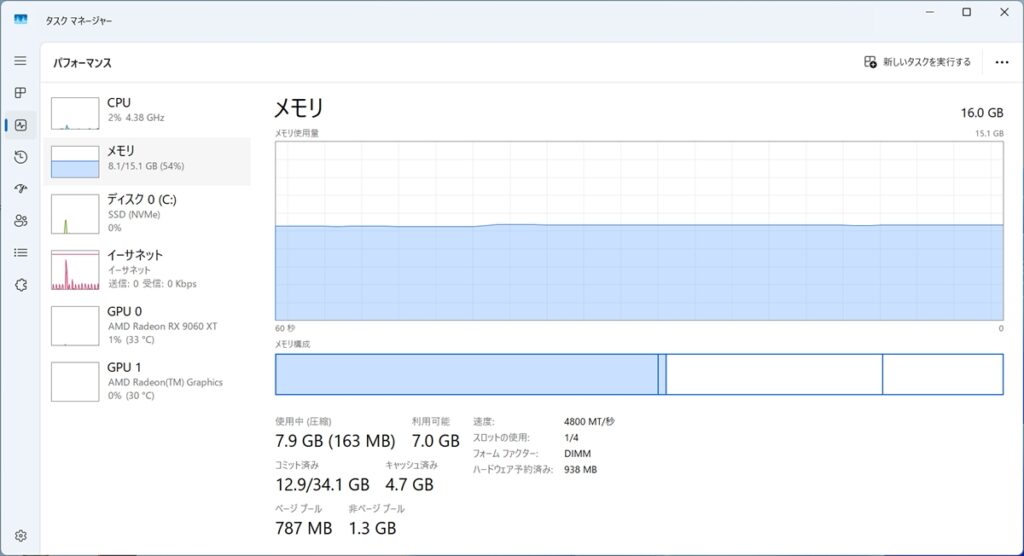Click 新しいタスクを実行する button
1024x556 pixels.
point(917,62)
